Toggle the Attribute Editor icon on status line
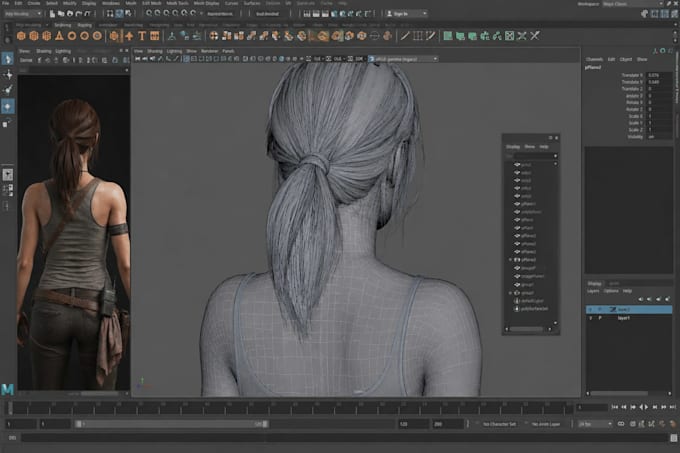This screenshot has height=453, width=680. point(654,14)
